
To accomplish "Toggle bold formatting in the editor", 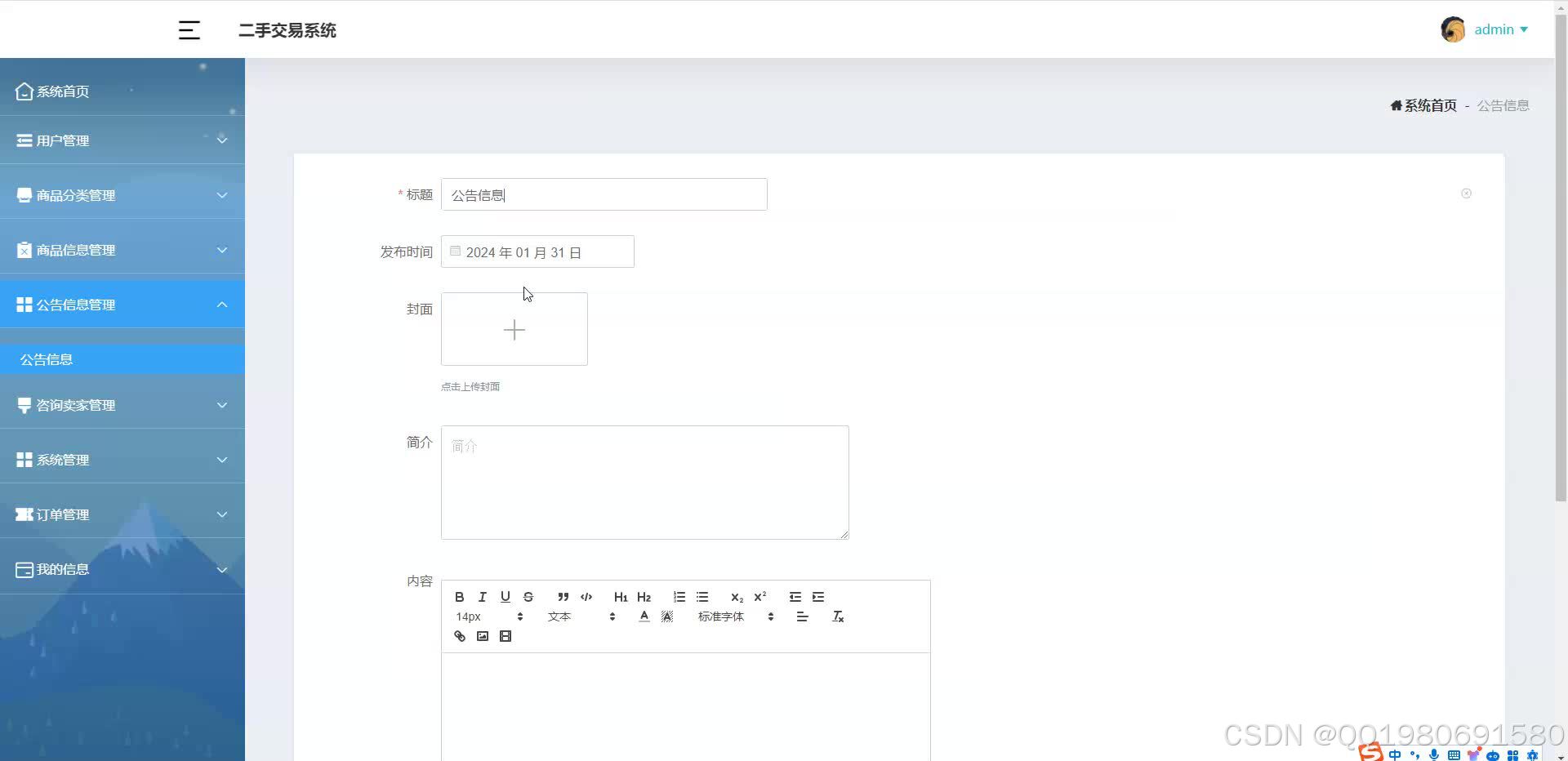I will coord(460,597).
